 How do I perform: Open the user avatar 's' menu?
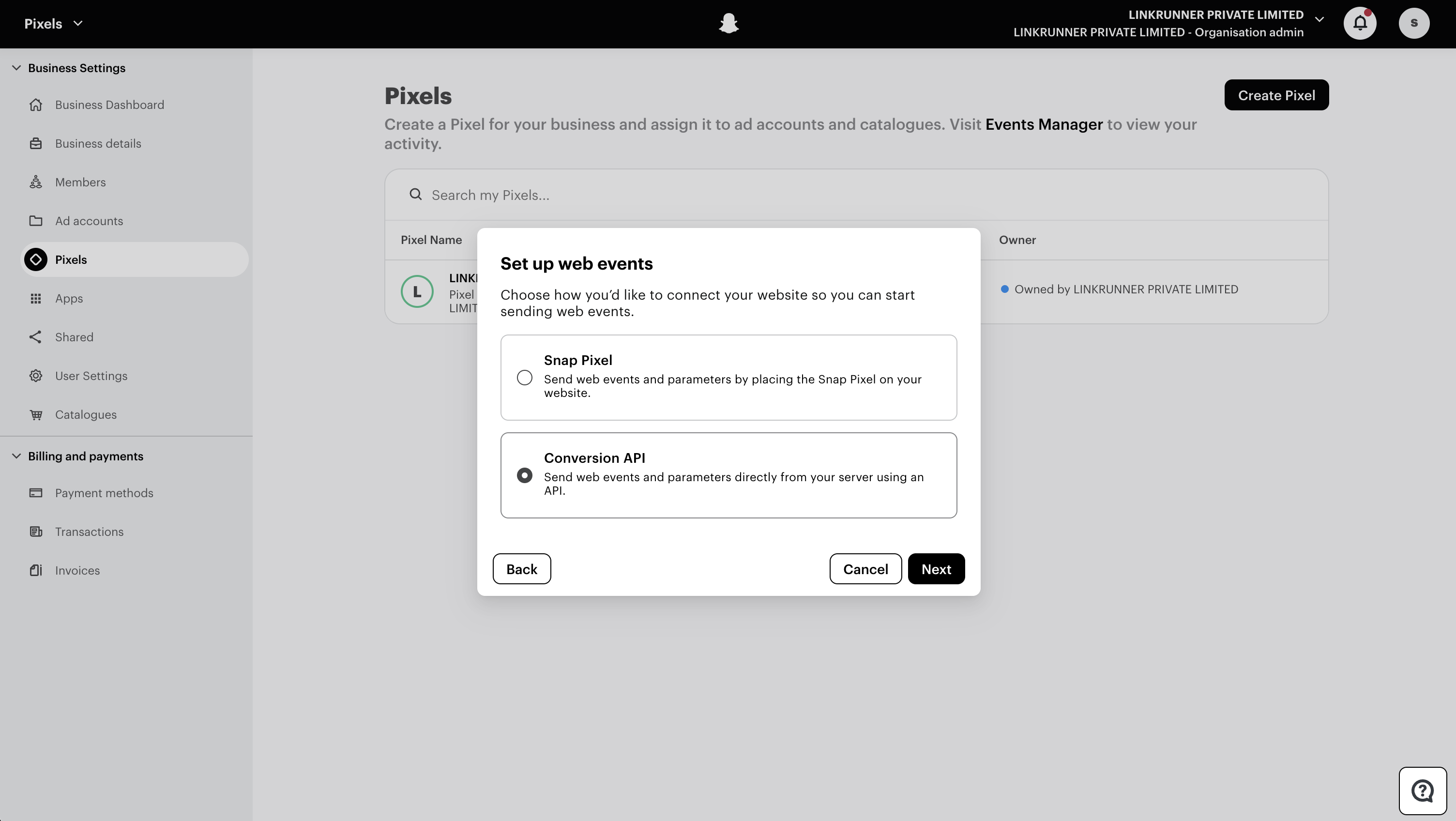(1413, 23)
